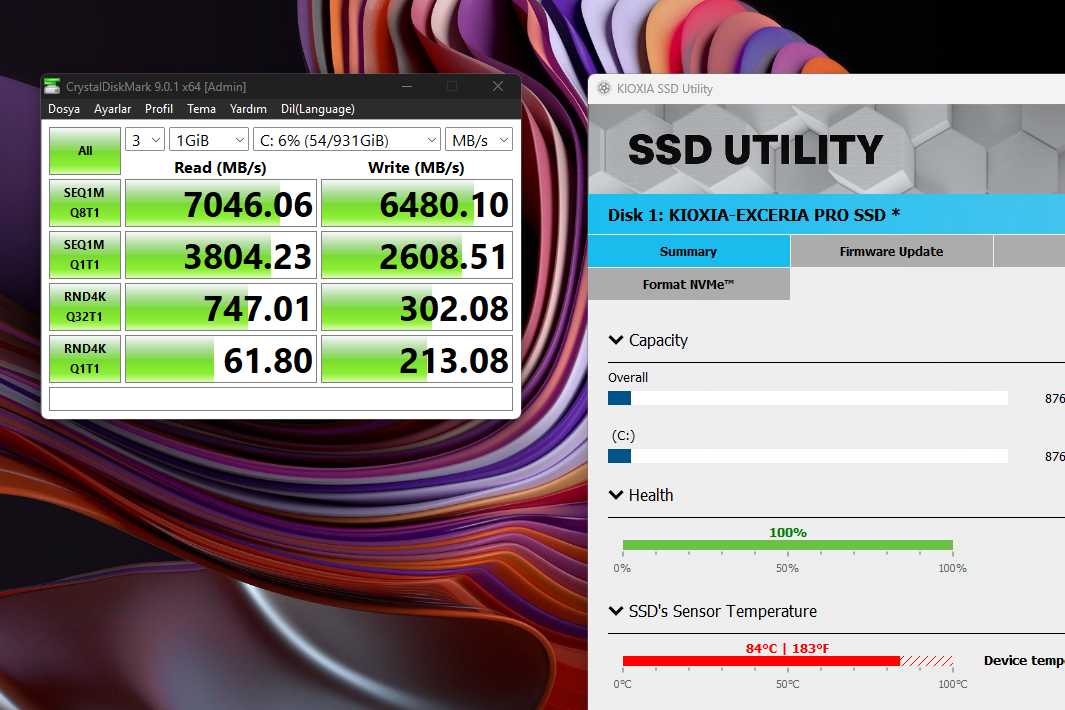Switch to the Firmware Update tab

click(x=892, y=251)
